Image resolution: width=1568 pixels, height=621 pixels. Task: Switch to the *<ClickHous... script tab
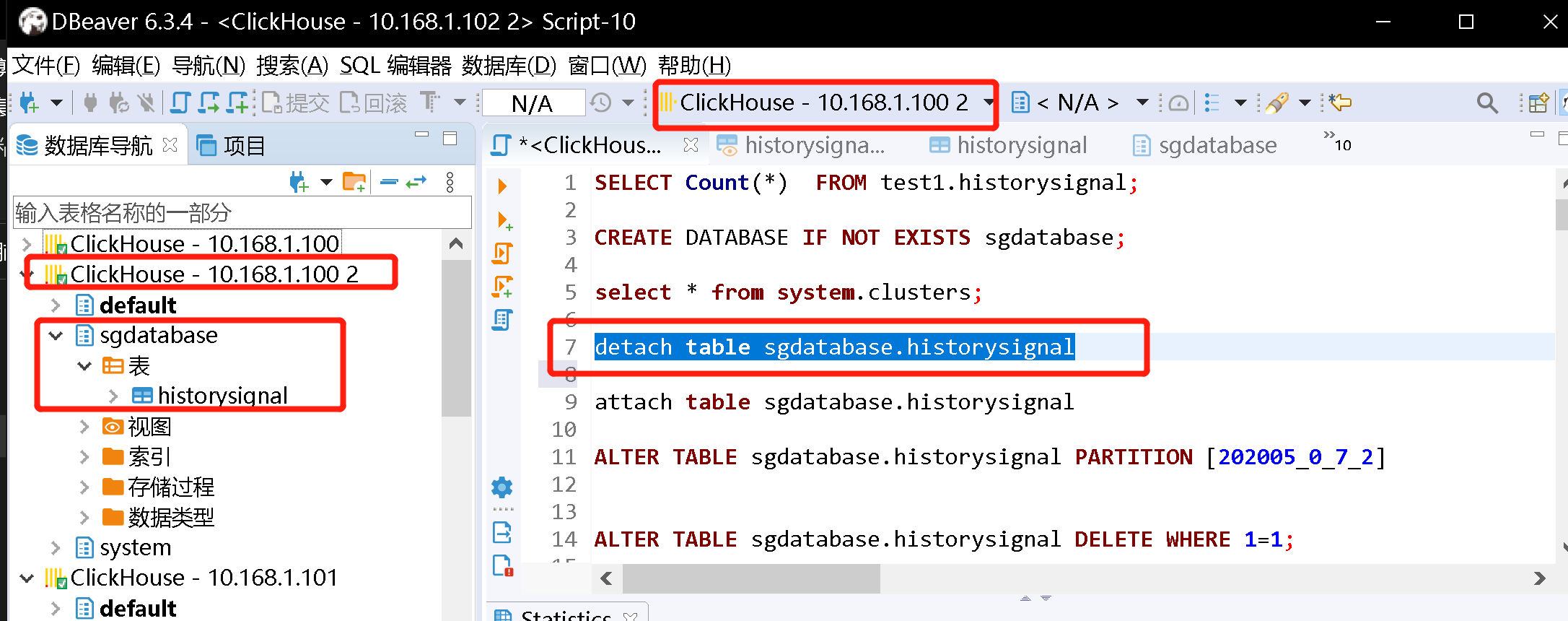[589, 145]
